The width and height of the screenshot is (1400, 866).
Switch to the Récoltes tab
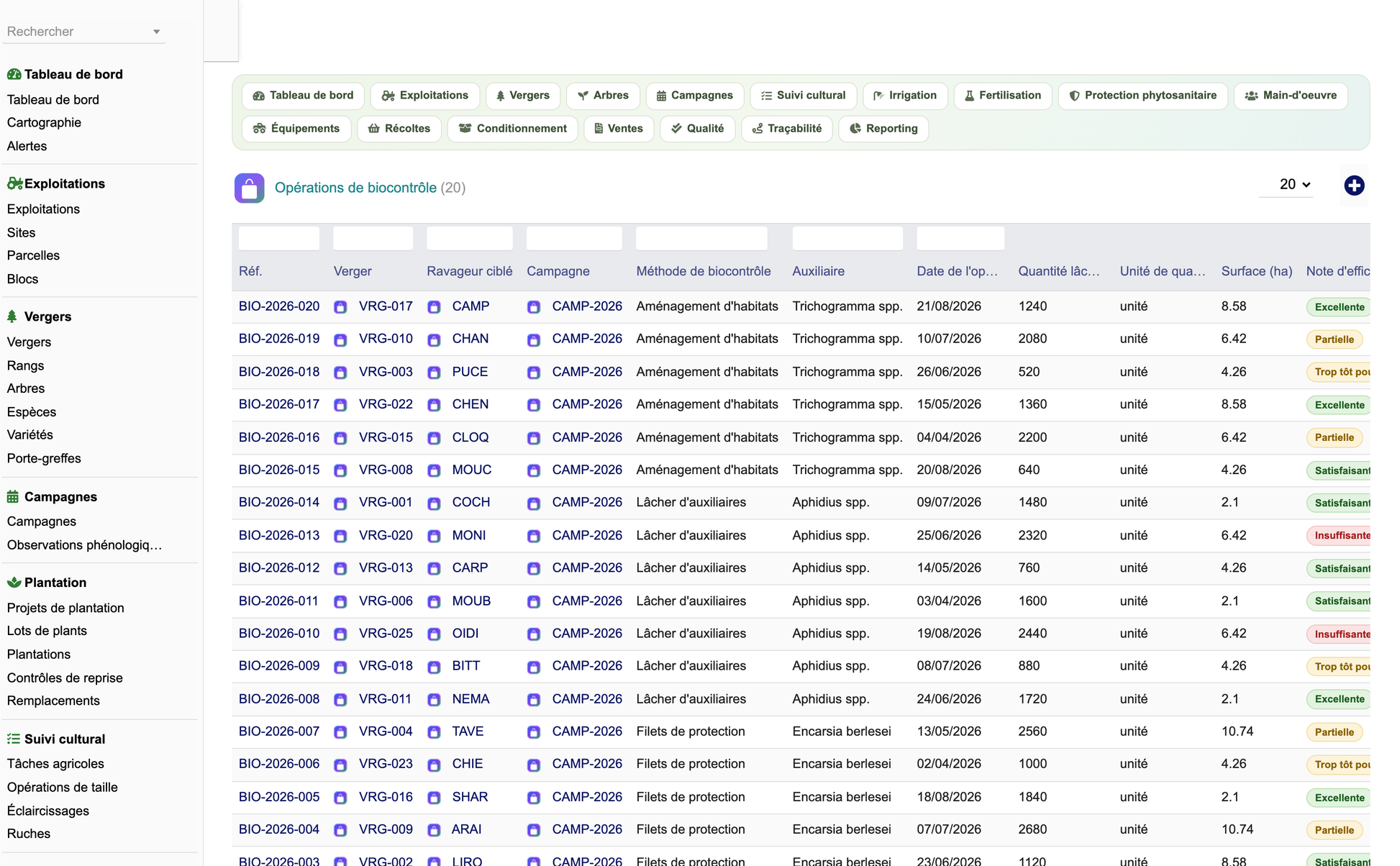click(x=399, y=129)
